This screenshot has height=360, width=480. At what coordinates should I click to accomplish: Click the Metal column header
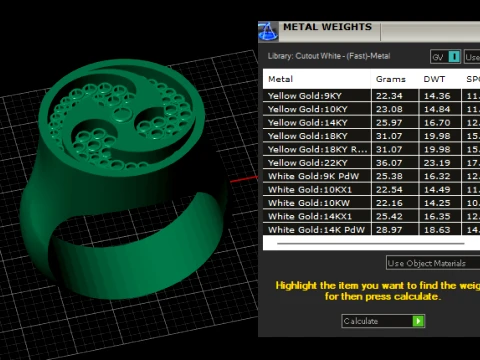pos(317,79)
